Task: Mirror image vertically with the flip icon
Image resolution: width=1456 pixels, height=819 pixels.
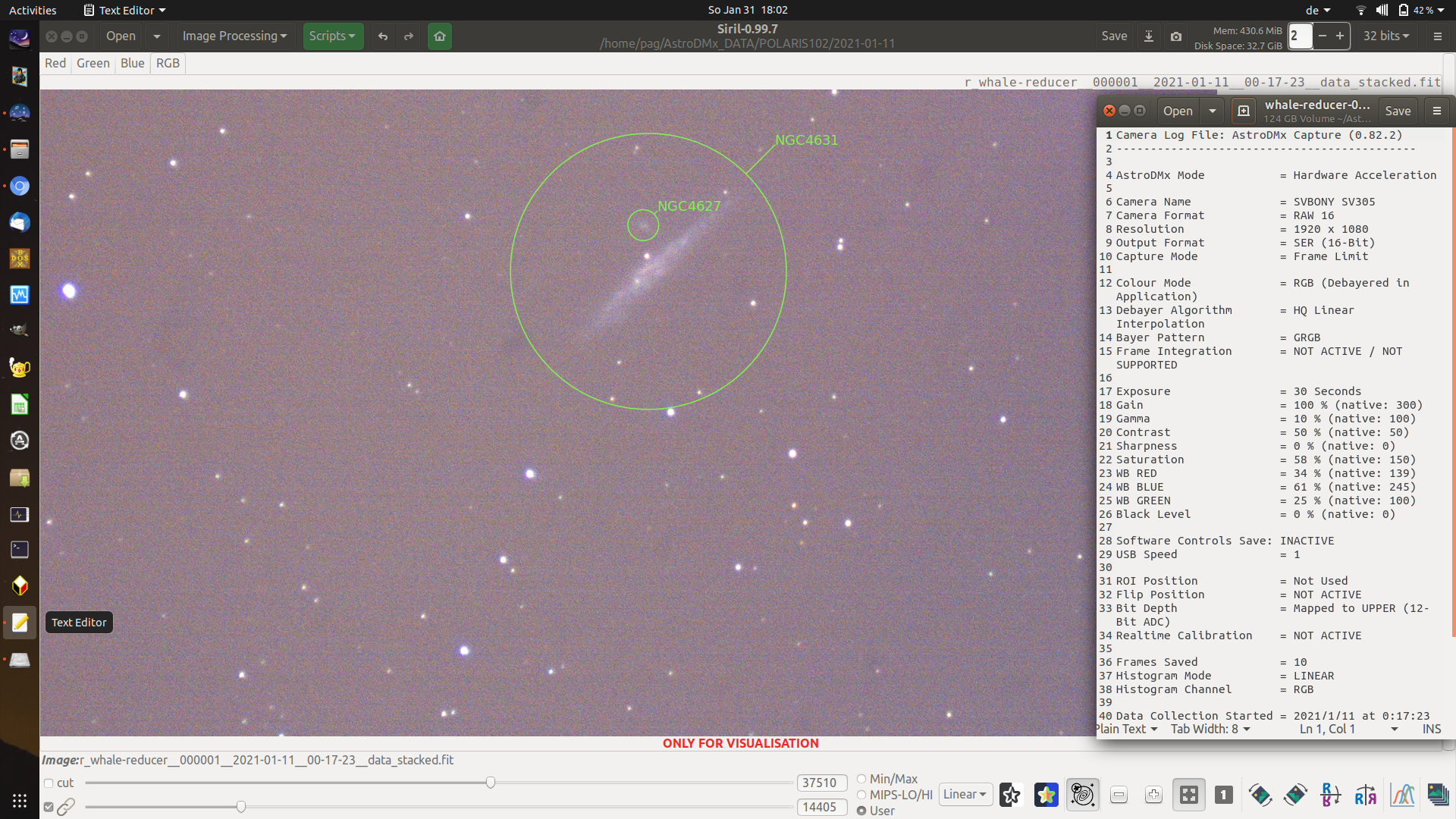Action: point(1330,795)
